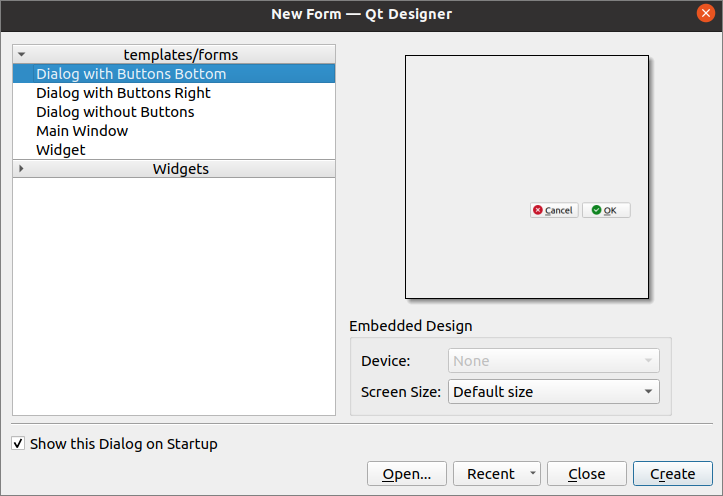
Task: Select the Widget template
Action: tap(61, 150)
